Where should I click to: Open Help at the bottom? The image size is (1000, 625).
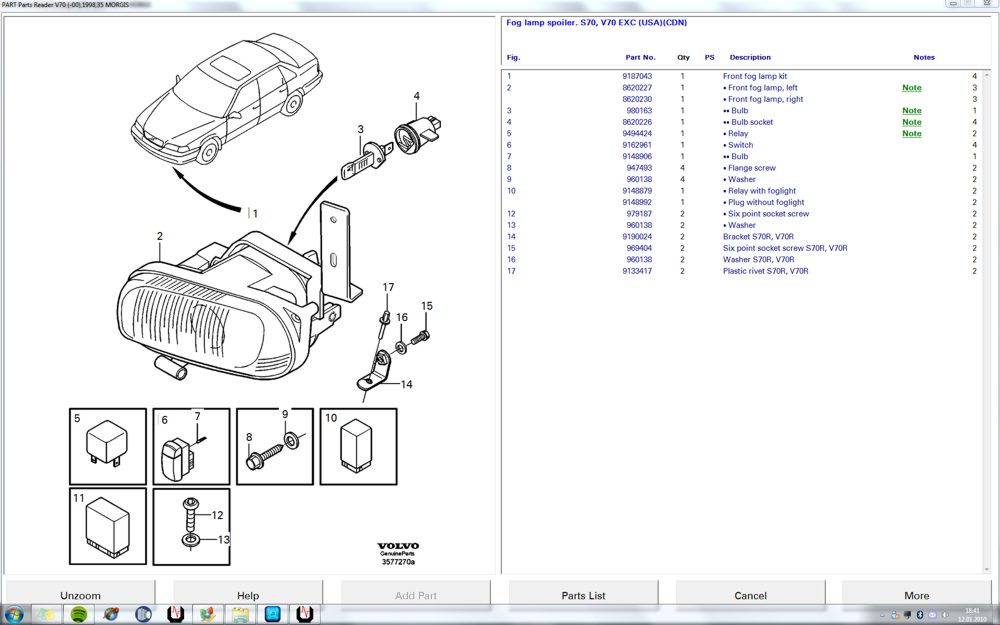point(248,595)
